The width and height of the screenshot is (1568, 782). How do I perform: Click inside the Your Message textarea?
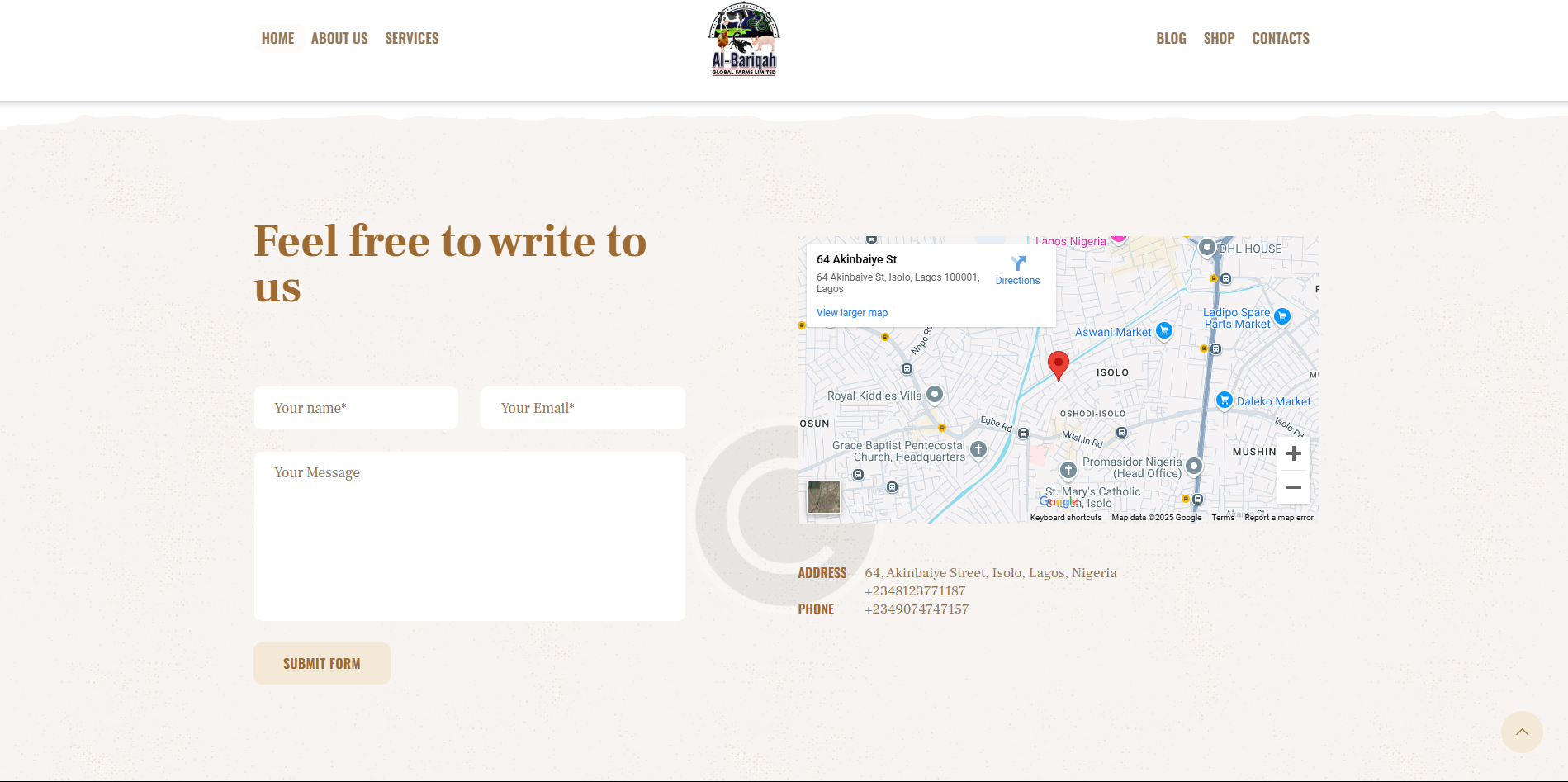point(469,536)
